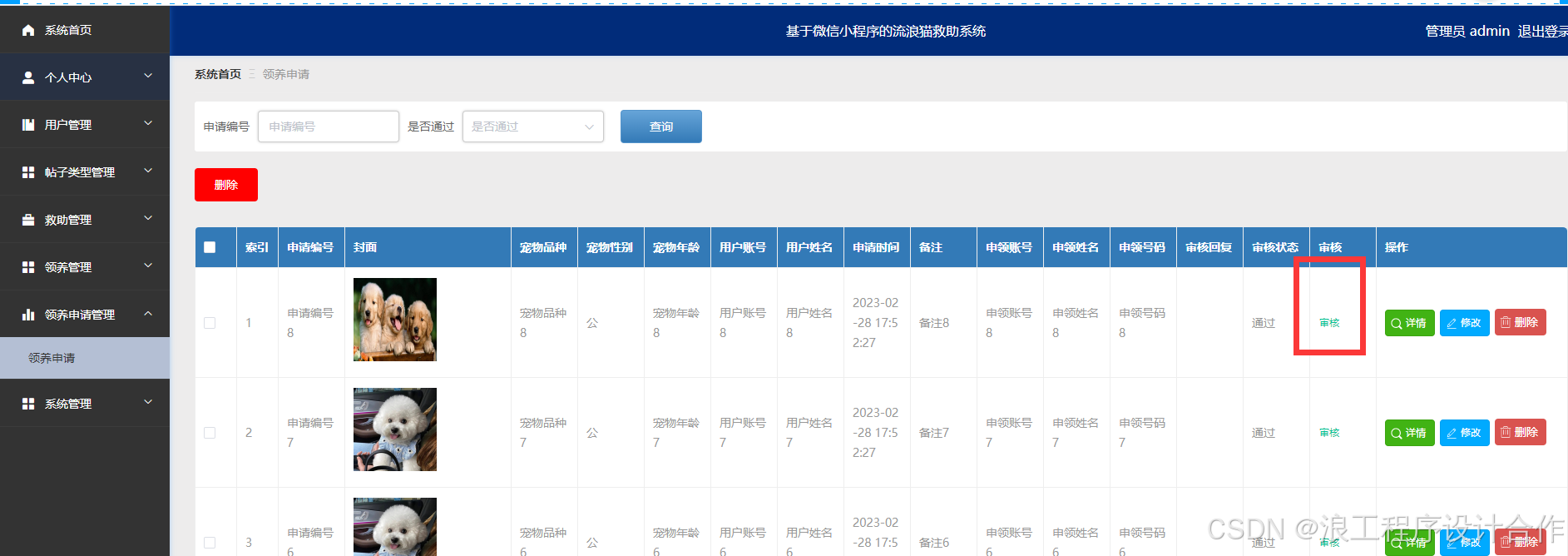Image resolution: width=1568 pixels, height=556 pixels.
Task: Expand the 用户管理 menu
Action: 148,124
